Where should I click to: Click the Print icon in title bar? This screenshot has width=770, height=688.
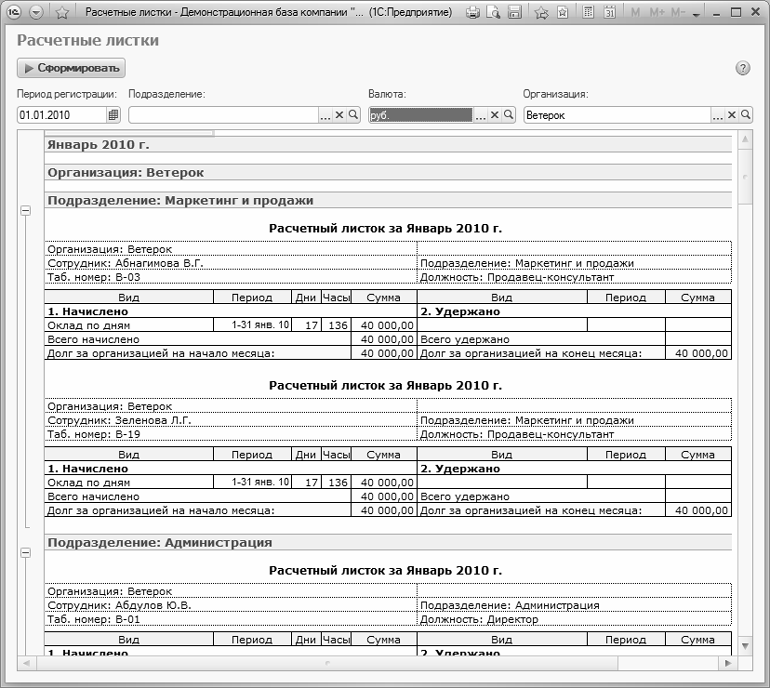click(472, 12)
